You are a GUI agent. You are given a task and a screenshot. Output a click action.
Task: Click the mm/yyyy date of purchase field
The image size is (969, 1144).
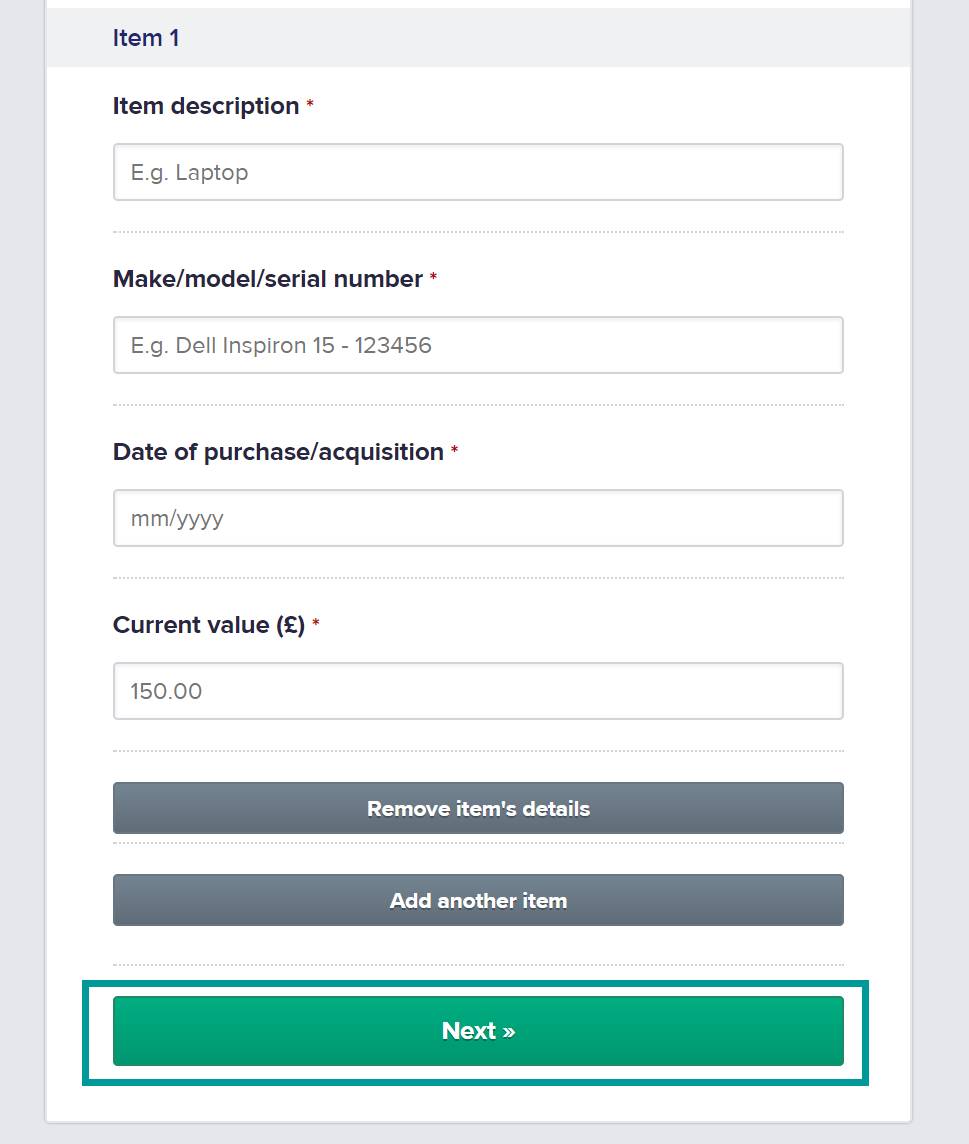(478, 518)
